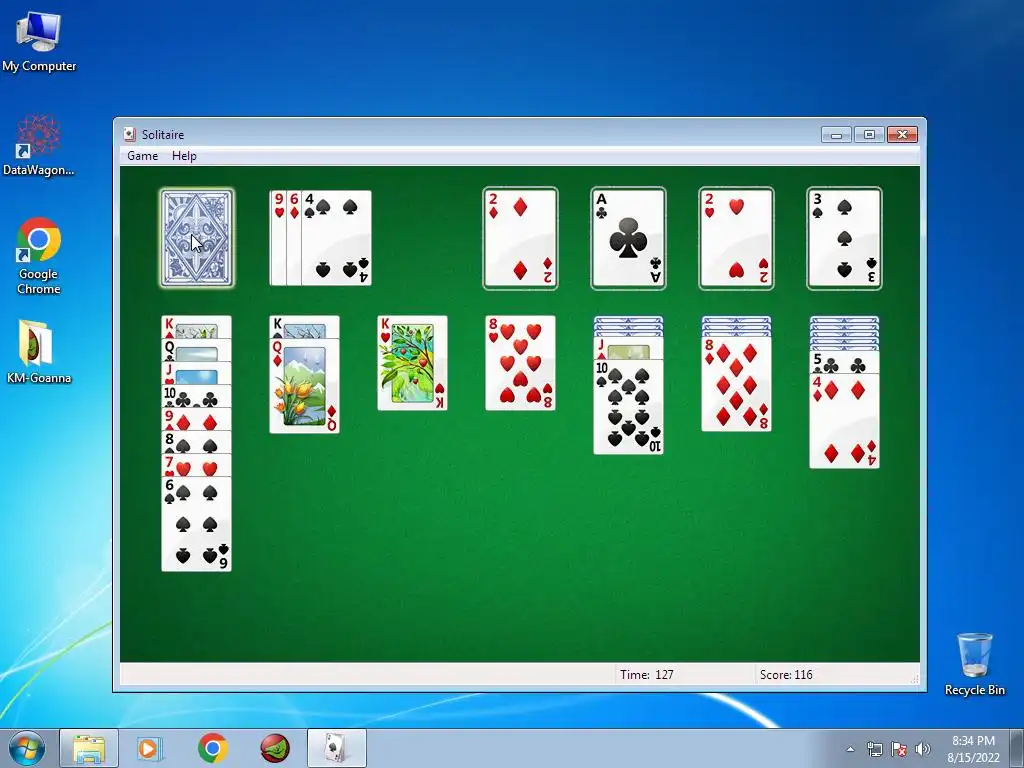Click the 8 of spades in first column

click(x=197, y=442)
